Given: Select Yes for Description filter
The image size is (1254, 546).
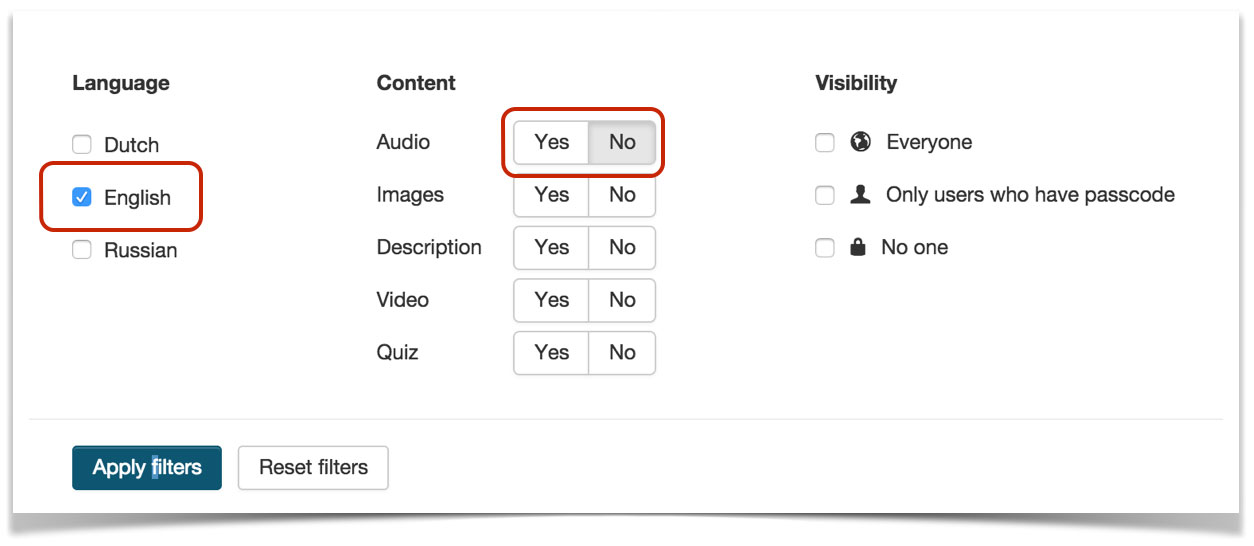Looking at the screenshot, I should 551,247.
